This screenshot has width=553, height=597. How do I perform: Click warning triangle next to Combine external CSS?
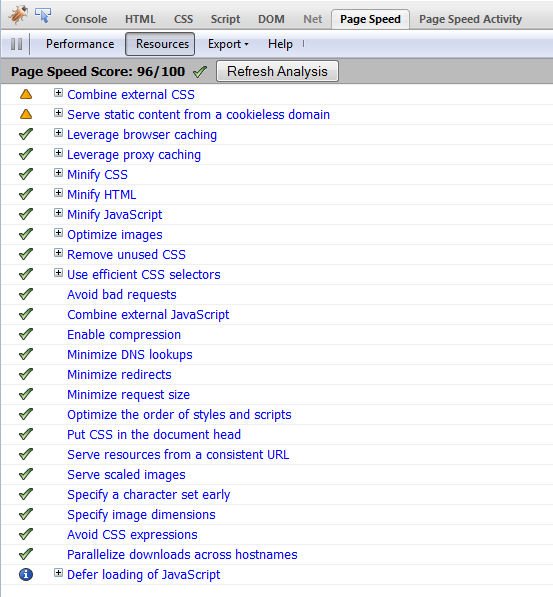point(26,94)
